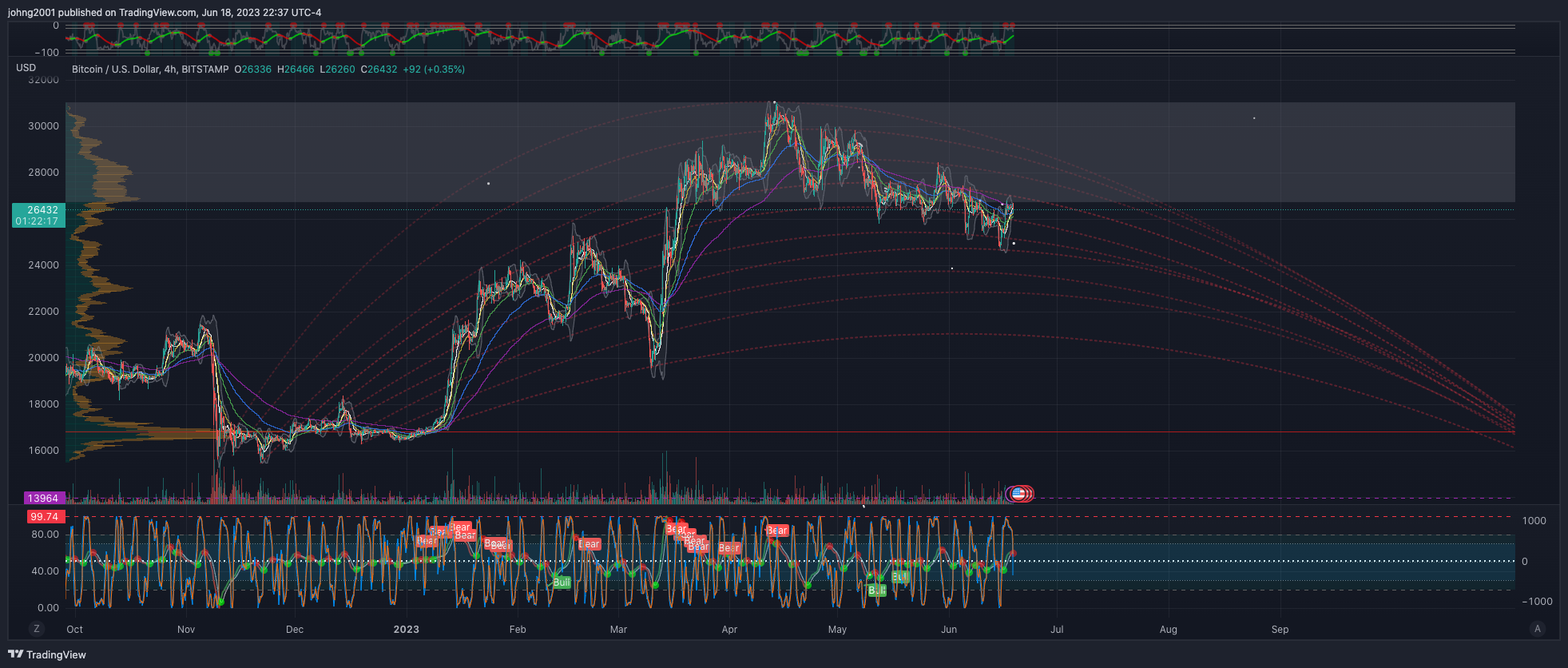Click the purple 13964 volume label
The image size is (1568, 668).
(43, 499)
